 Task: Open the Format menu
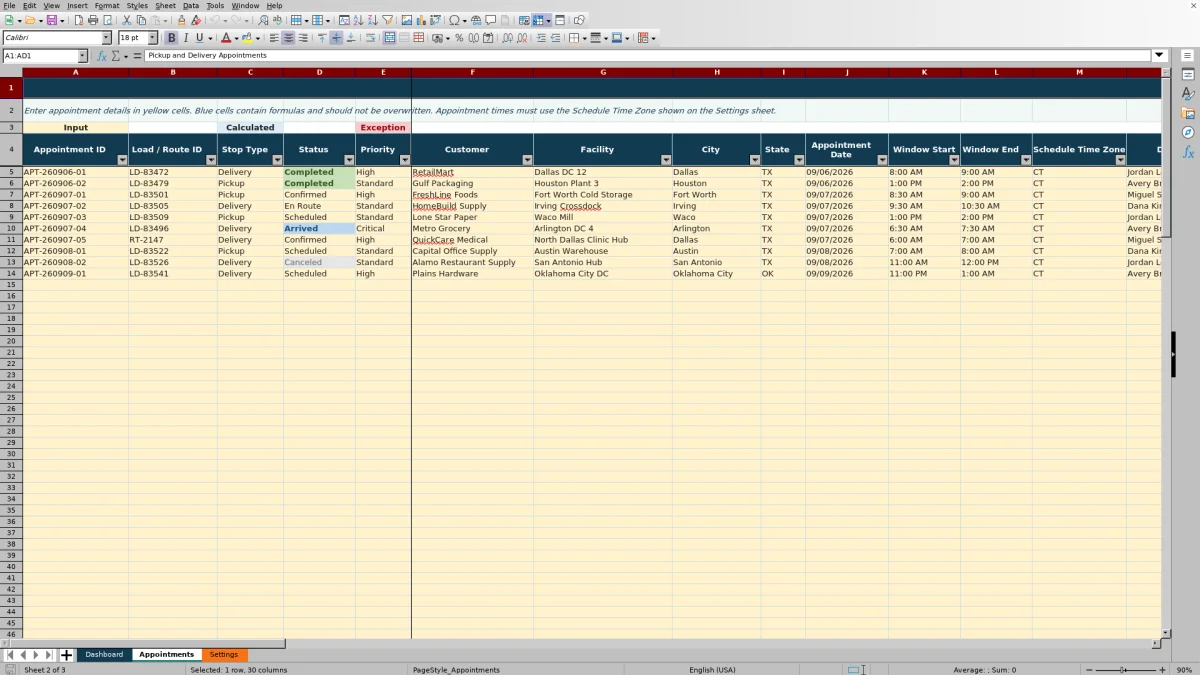pyautogui.click(x=107, y=5)
